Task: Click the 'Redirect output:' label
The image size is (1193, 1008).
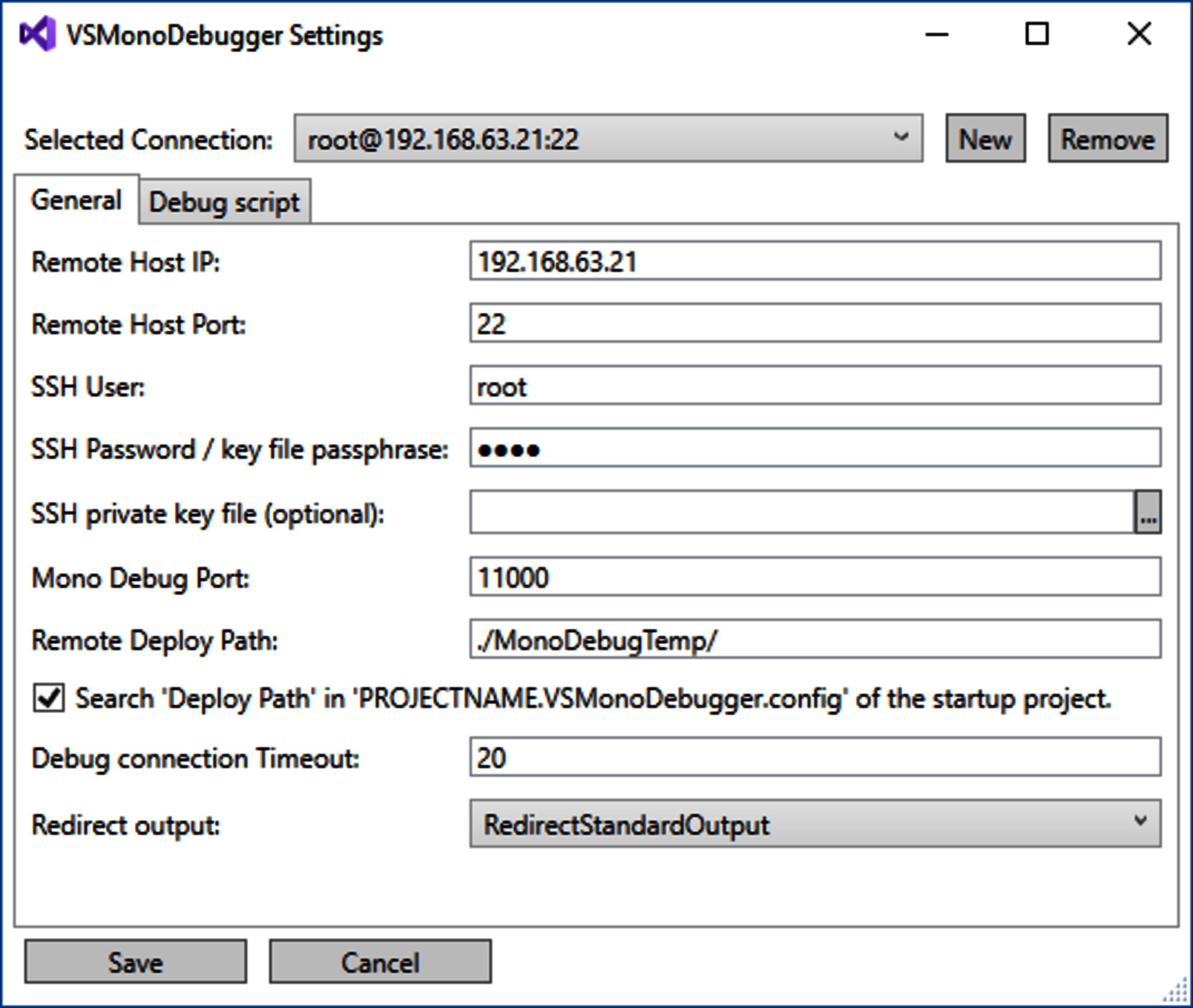Action: (126, 826)
